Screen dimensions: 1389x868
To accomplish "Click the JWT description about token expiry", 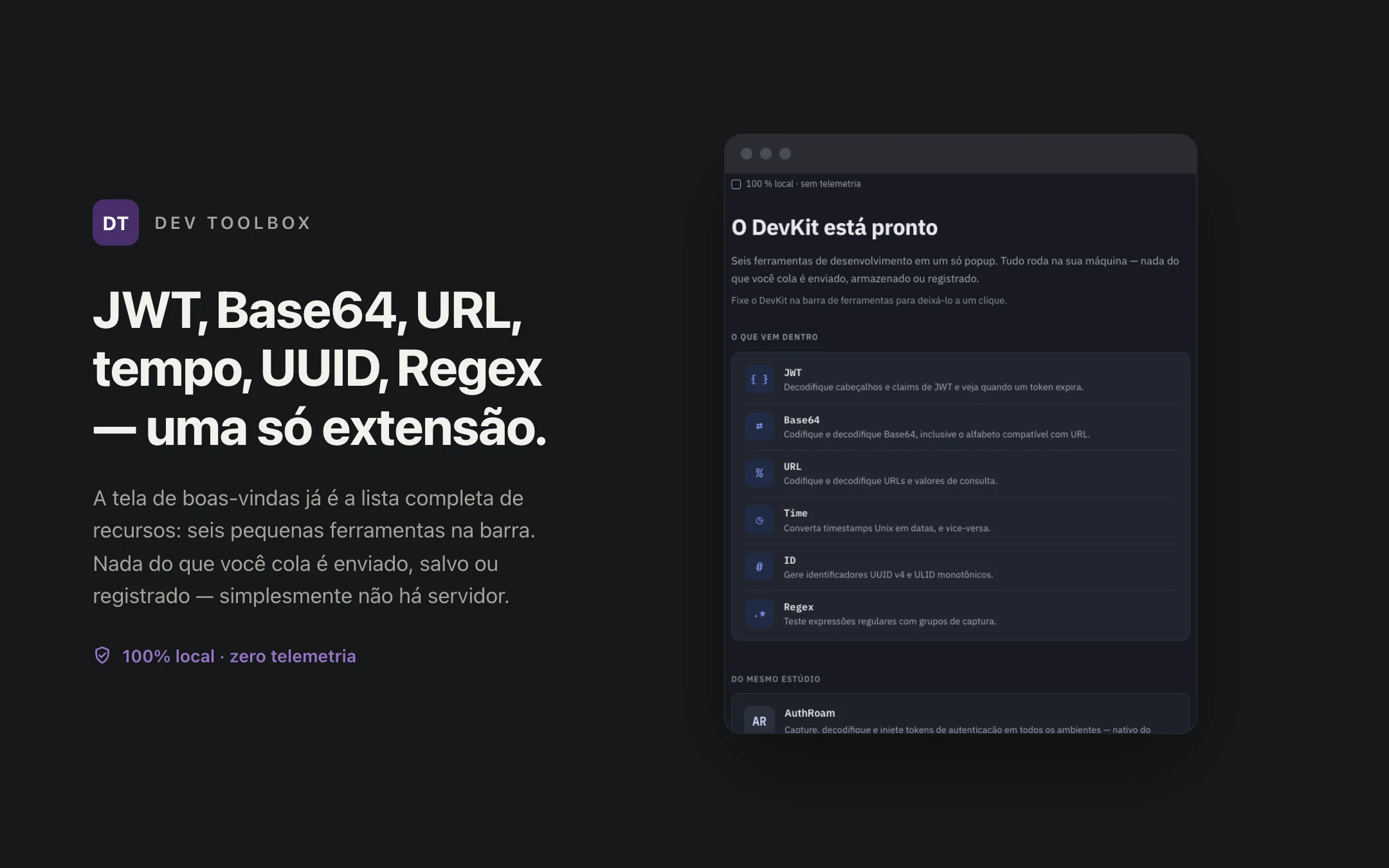I will tap(934, 387).
